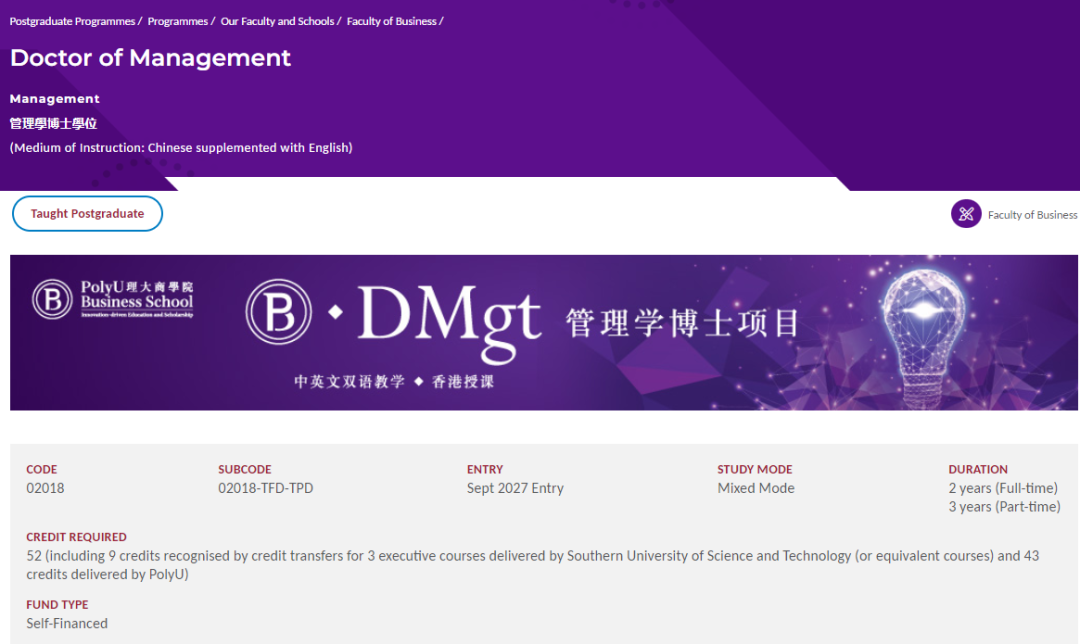The height and width of the screenshot is (644, 1080).
Task: Open Our Faculty and Schools breadcrumb
Action: tap(277, 21)
